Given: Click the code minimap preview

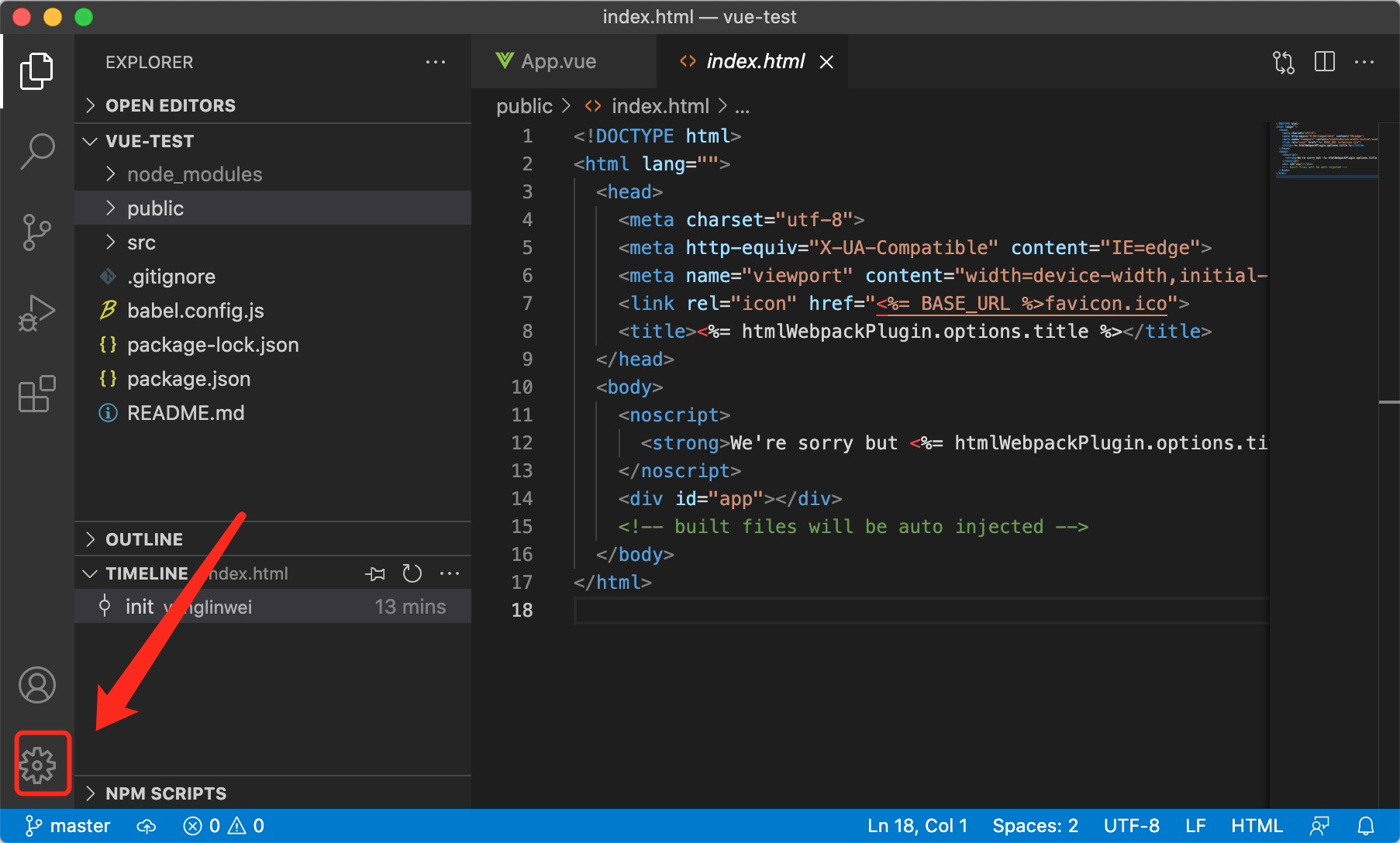Looking at the screenshot, I should tap(1326, 150).
